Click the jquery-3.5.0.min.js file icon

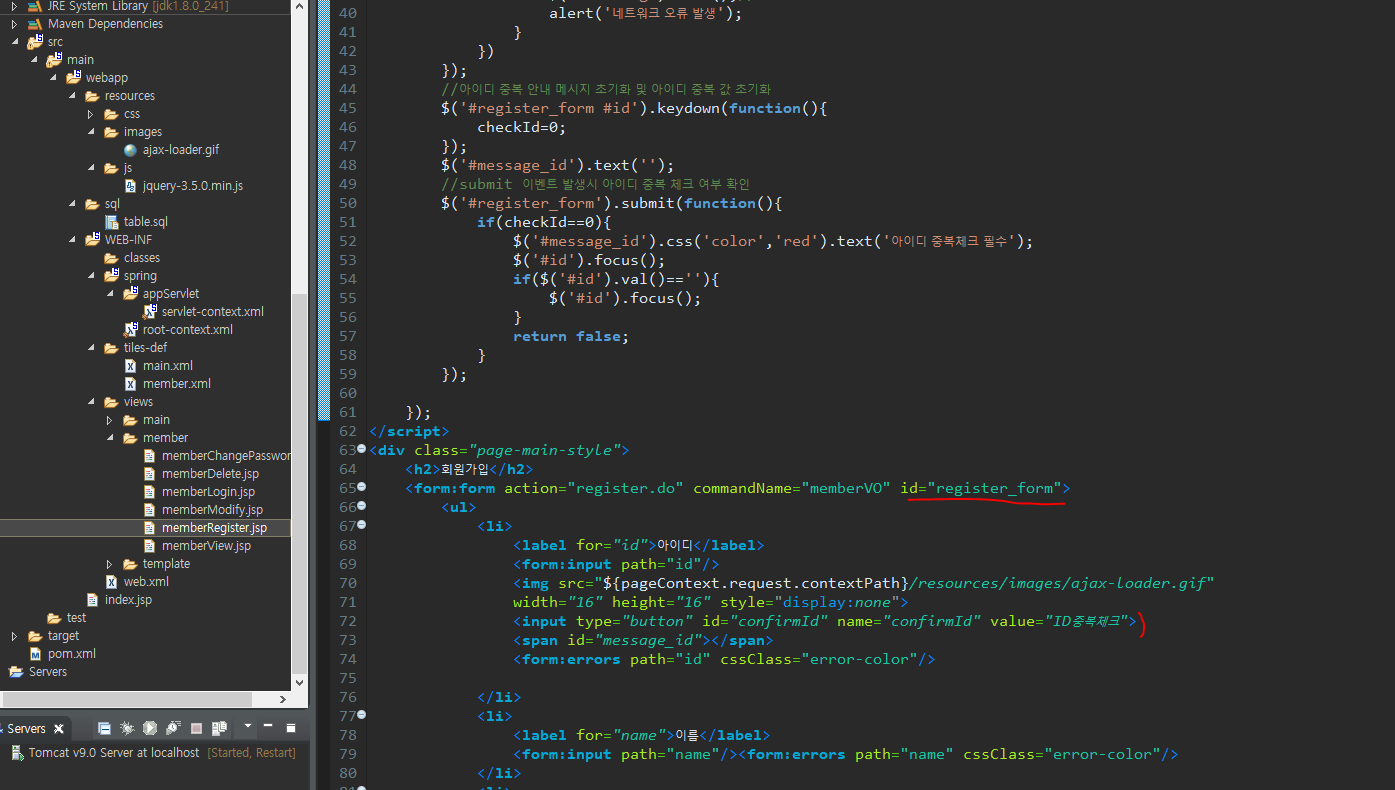tap(130, 186)
